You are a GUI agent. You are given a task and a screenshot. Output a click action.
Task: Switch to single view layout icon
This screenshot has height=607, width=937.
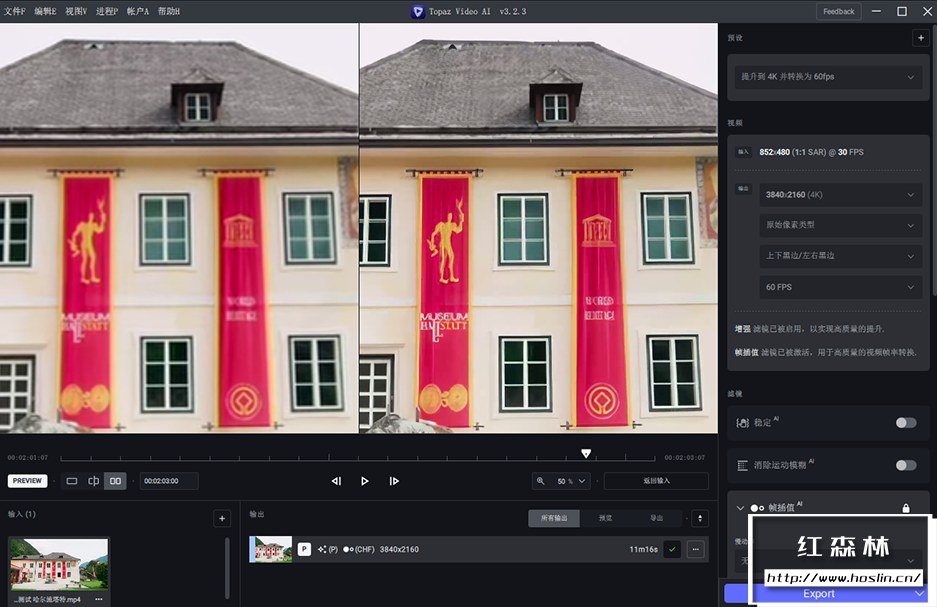coord(72,481)
